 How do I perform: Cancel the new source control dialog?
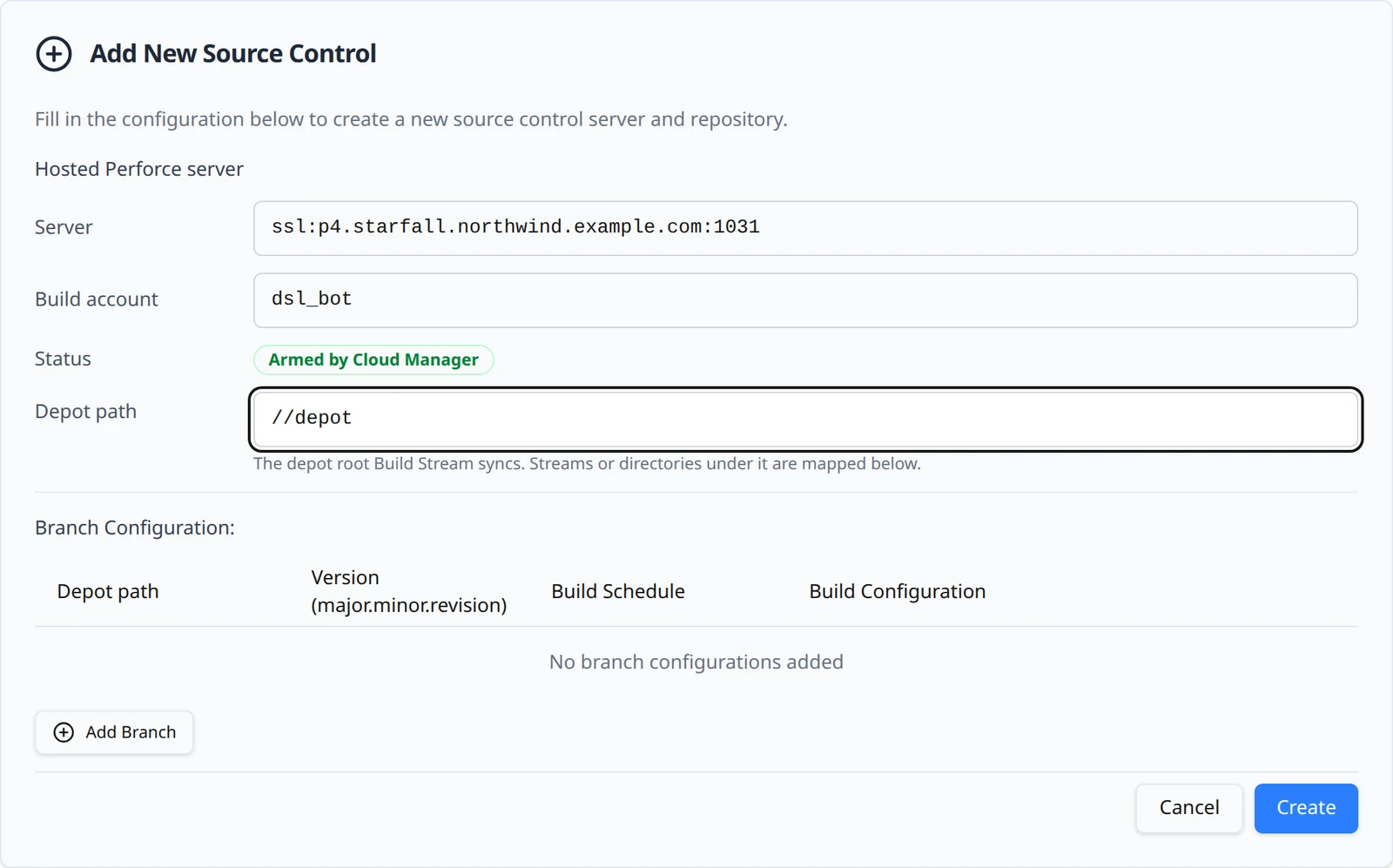pos(1188,808)
